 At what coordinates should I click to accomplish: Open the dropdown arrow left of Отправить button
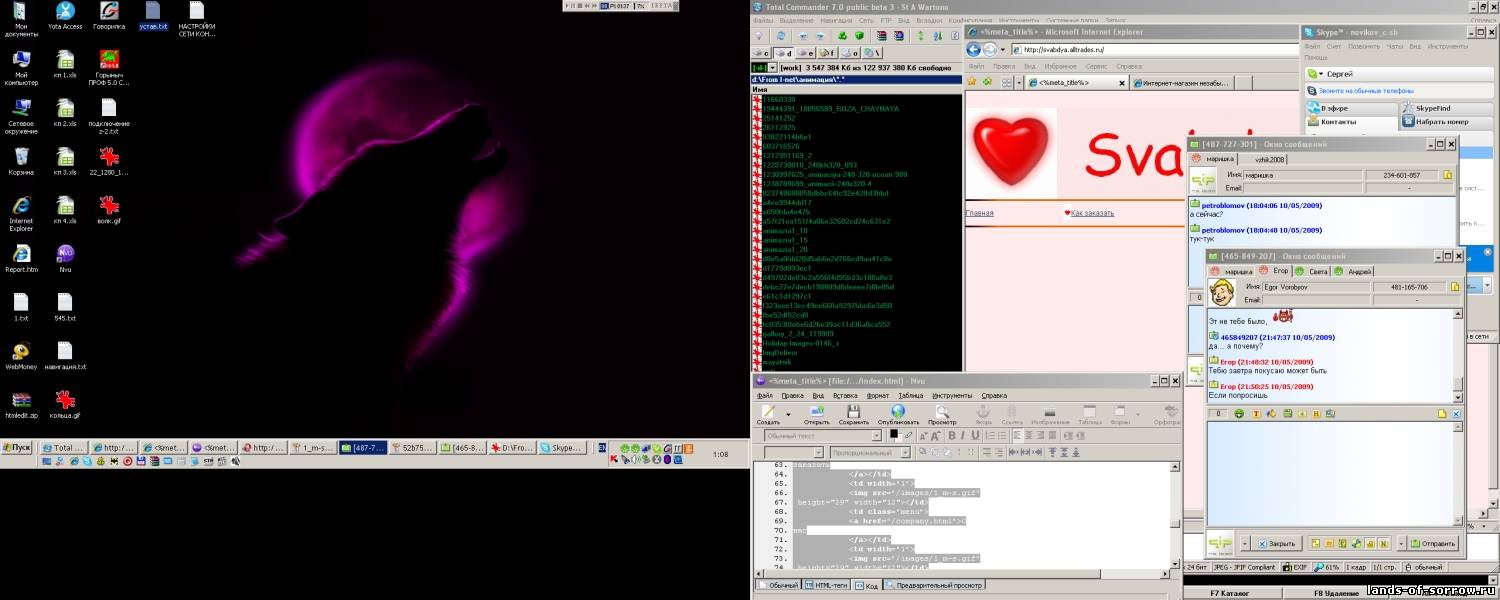[1403, 544]
